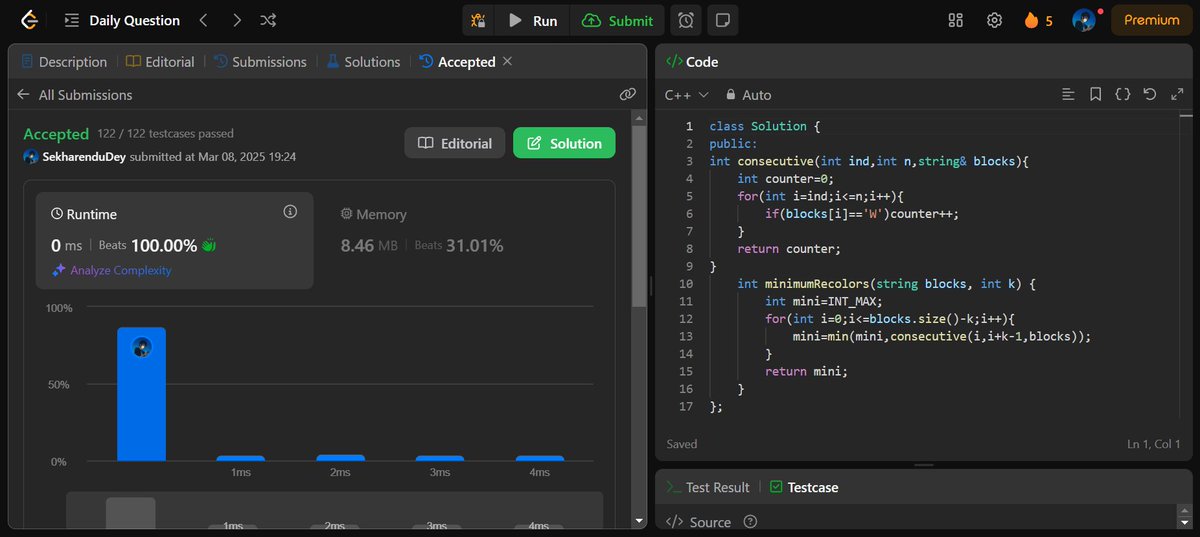Switch to the Description tab

tap(64, 62)
